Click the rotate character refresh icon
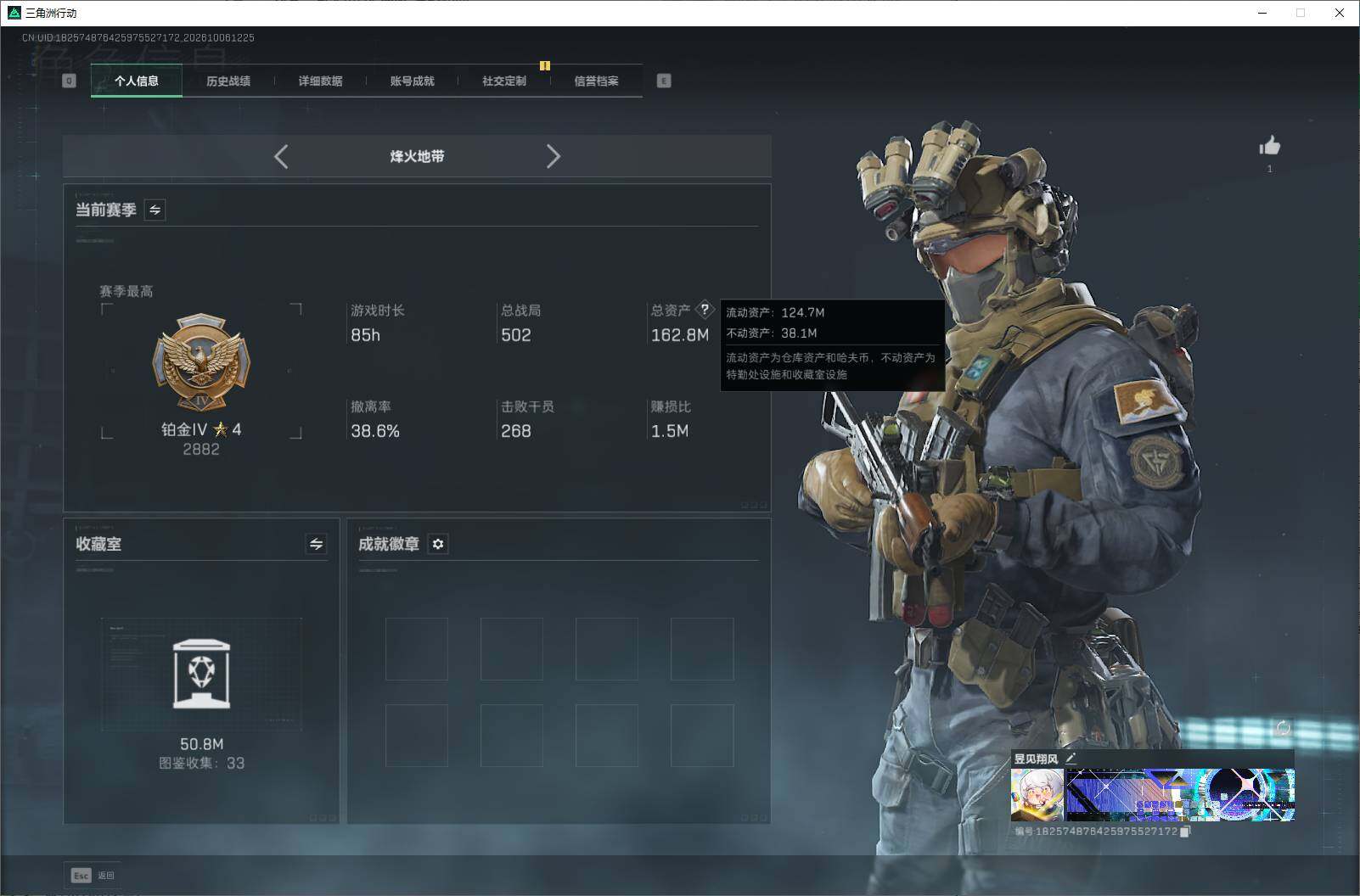 point(1283,728)
